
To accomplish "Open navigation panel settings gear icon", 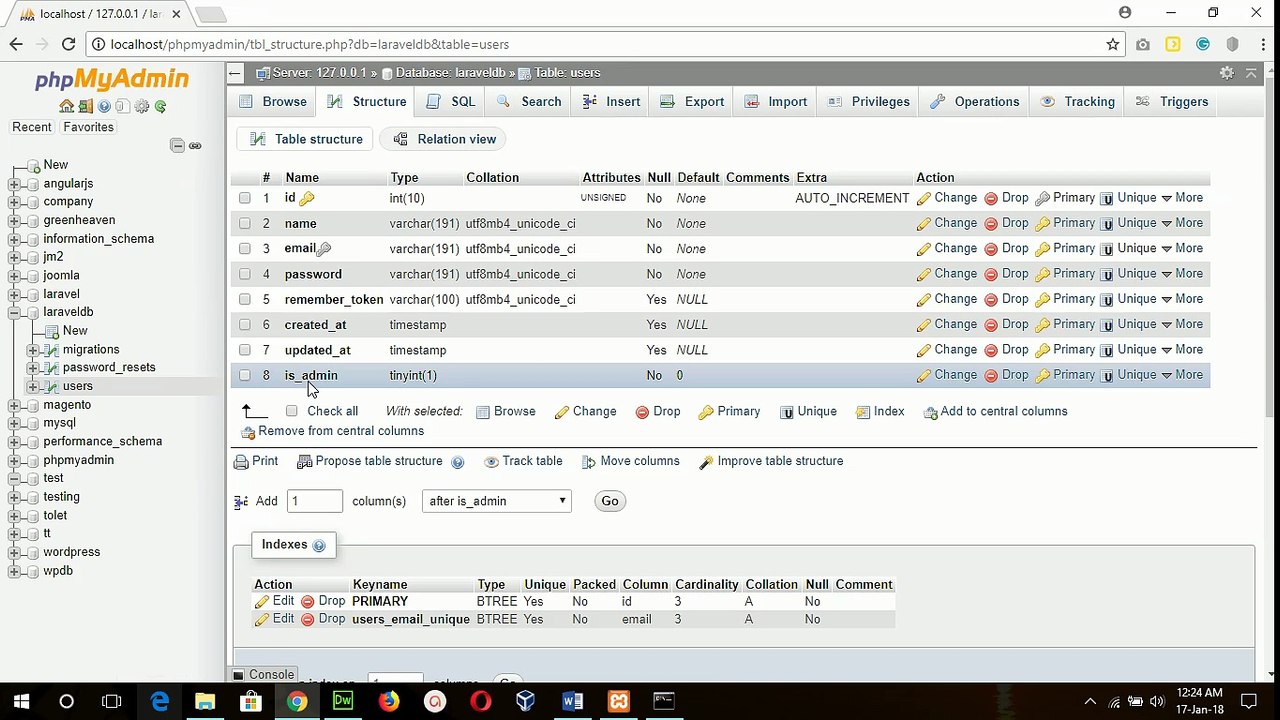I will (x=142, y=106).
